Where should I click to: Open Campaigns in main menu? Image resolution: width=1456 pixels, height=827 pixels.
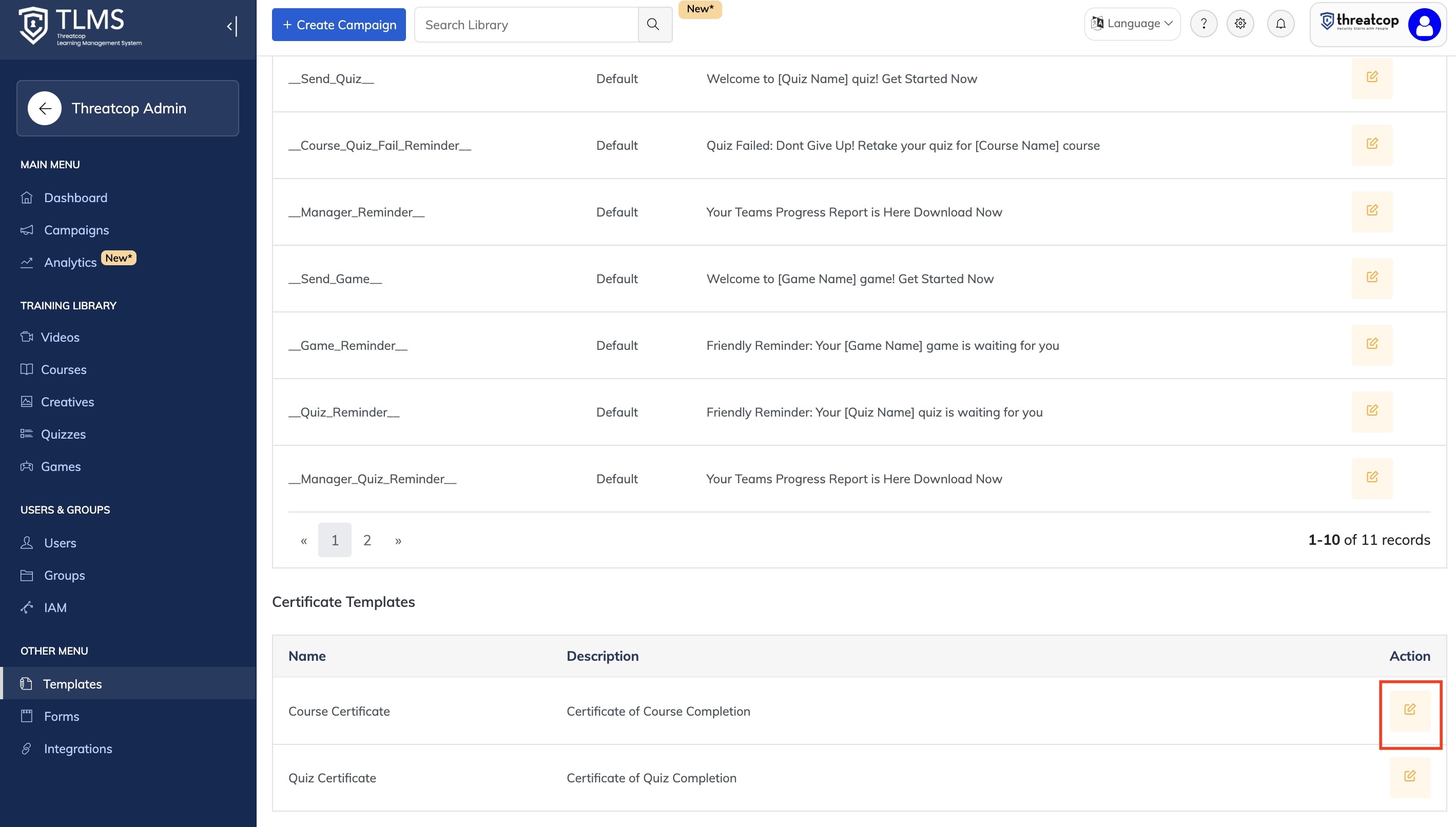click(76, 230)
